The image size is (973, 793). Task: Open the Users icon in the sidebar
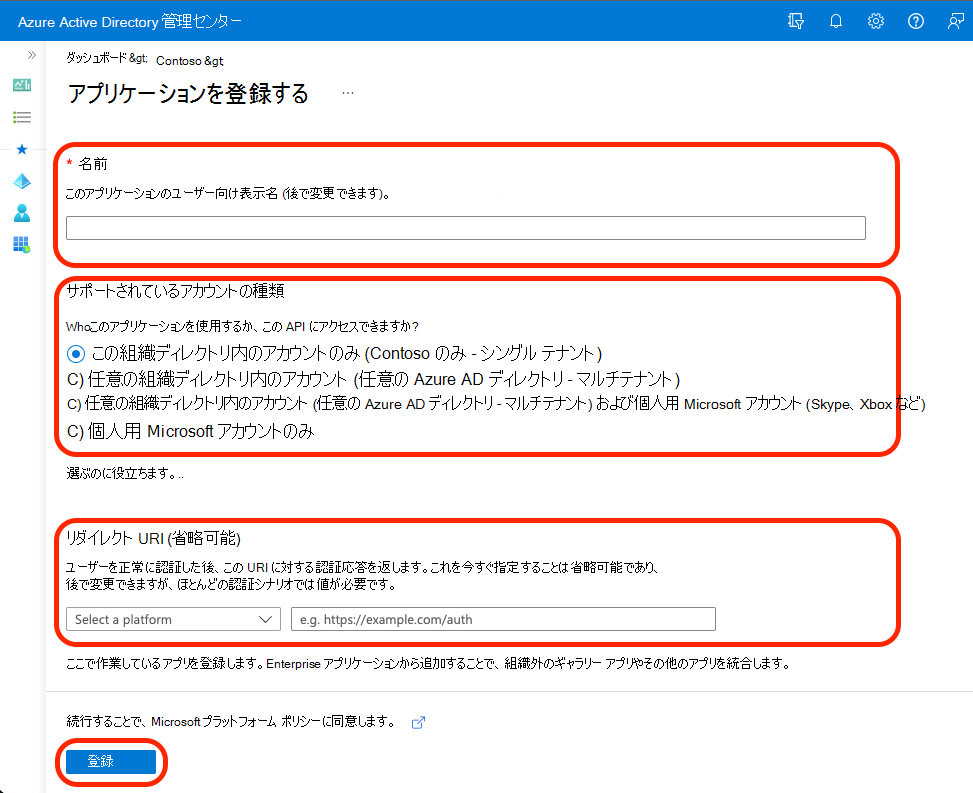coord(21,212)
